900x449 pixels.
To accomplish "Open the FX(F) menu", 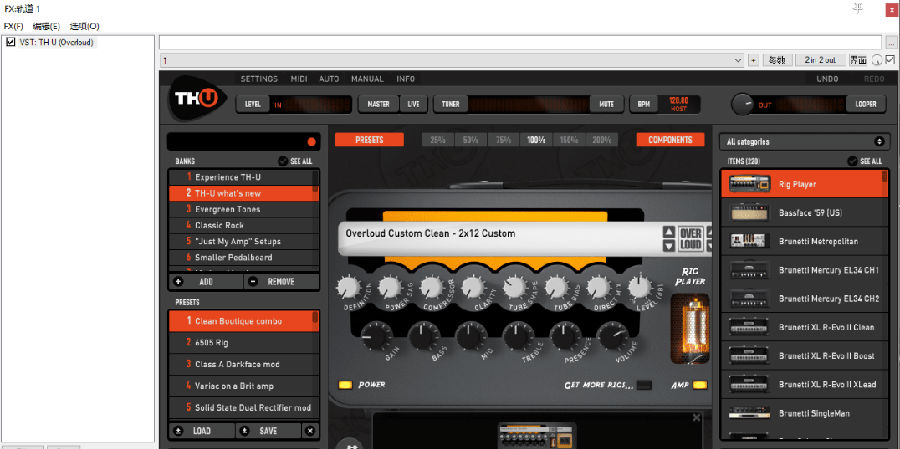I will pyautogui.click(x=13, y=26).
